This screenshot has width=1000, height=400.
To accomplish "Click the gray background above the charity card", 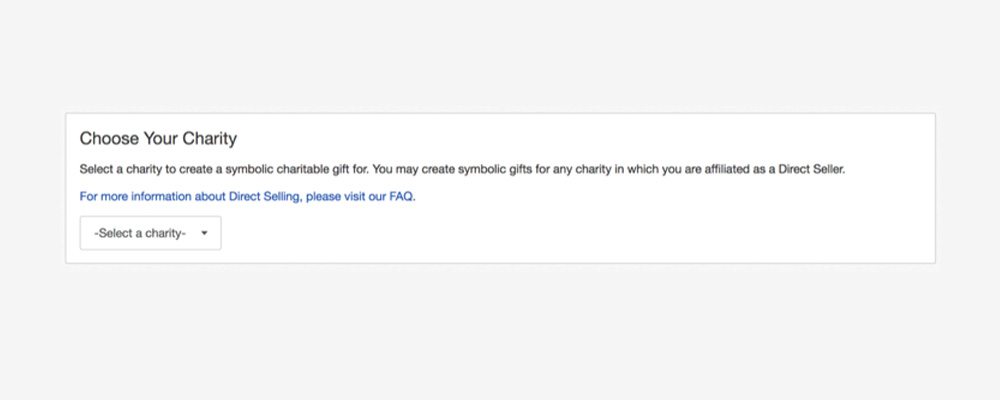I will (x=500, y=56).
